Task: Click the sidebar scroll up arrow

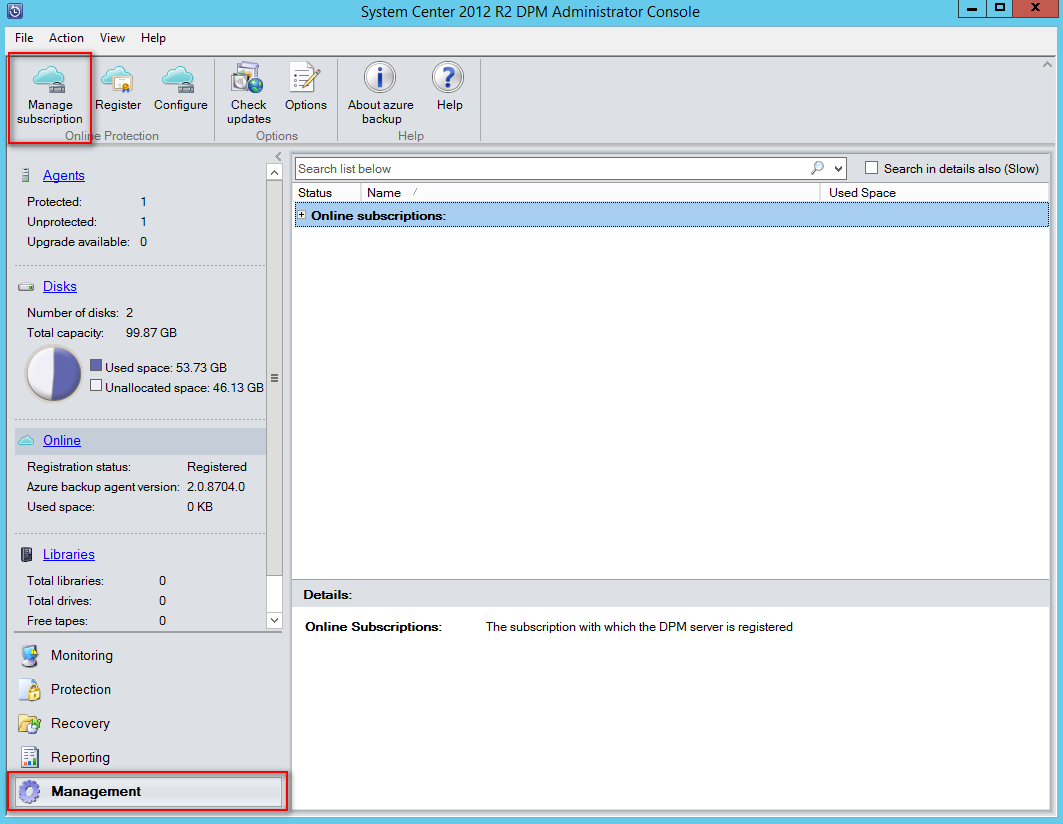Action: tap(275, 172)
